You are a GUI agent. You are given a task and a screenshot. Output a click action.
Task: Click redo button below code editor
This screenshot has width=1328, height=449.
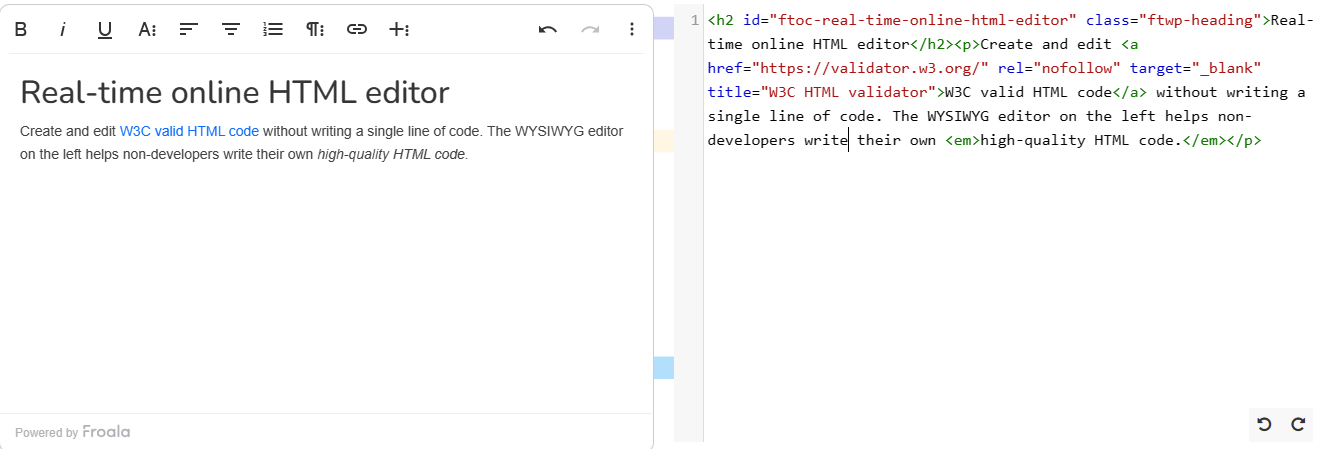click(1298, 424)
